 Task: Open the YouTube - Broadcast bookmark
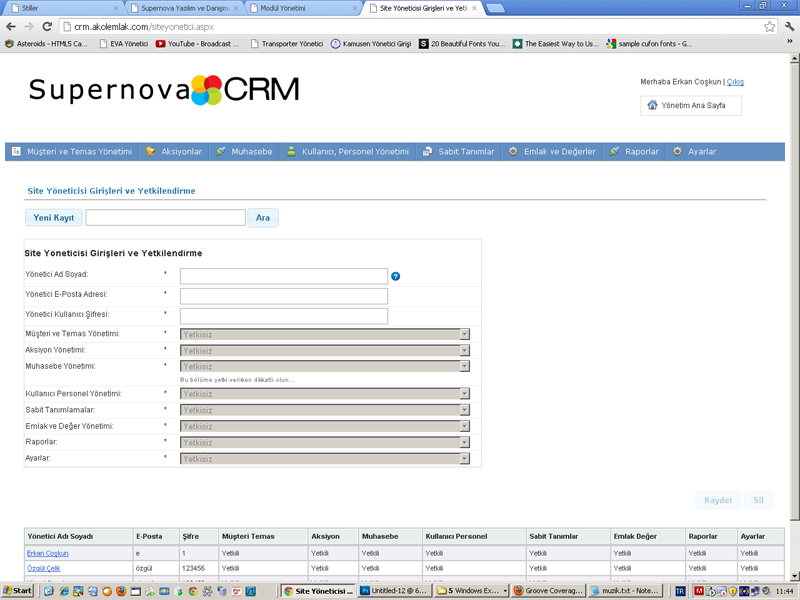[197, 44]
